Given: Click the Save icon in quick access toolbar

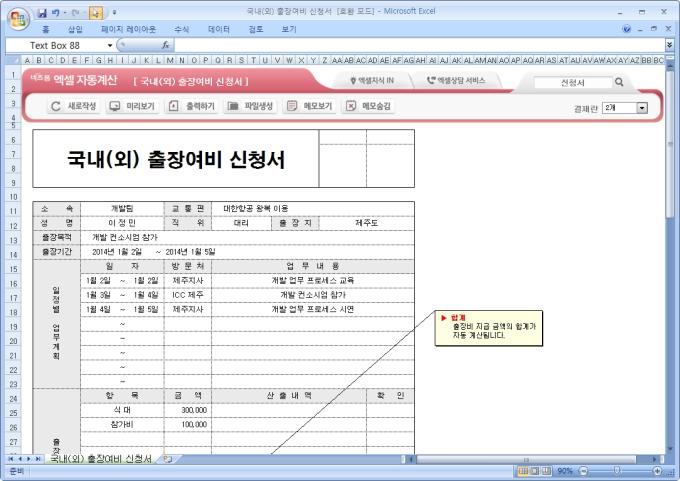Looking at the screenshot, I should coord(42,14).
